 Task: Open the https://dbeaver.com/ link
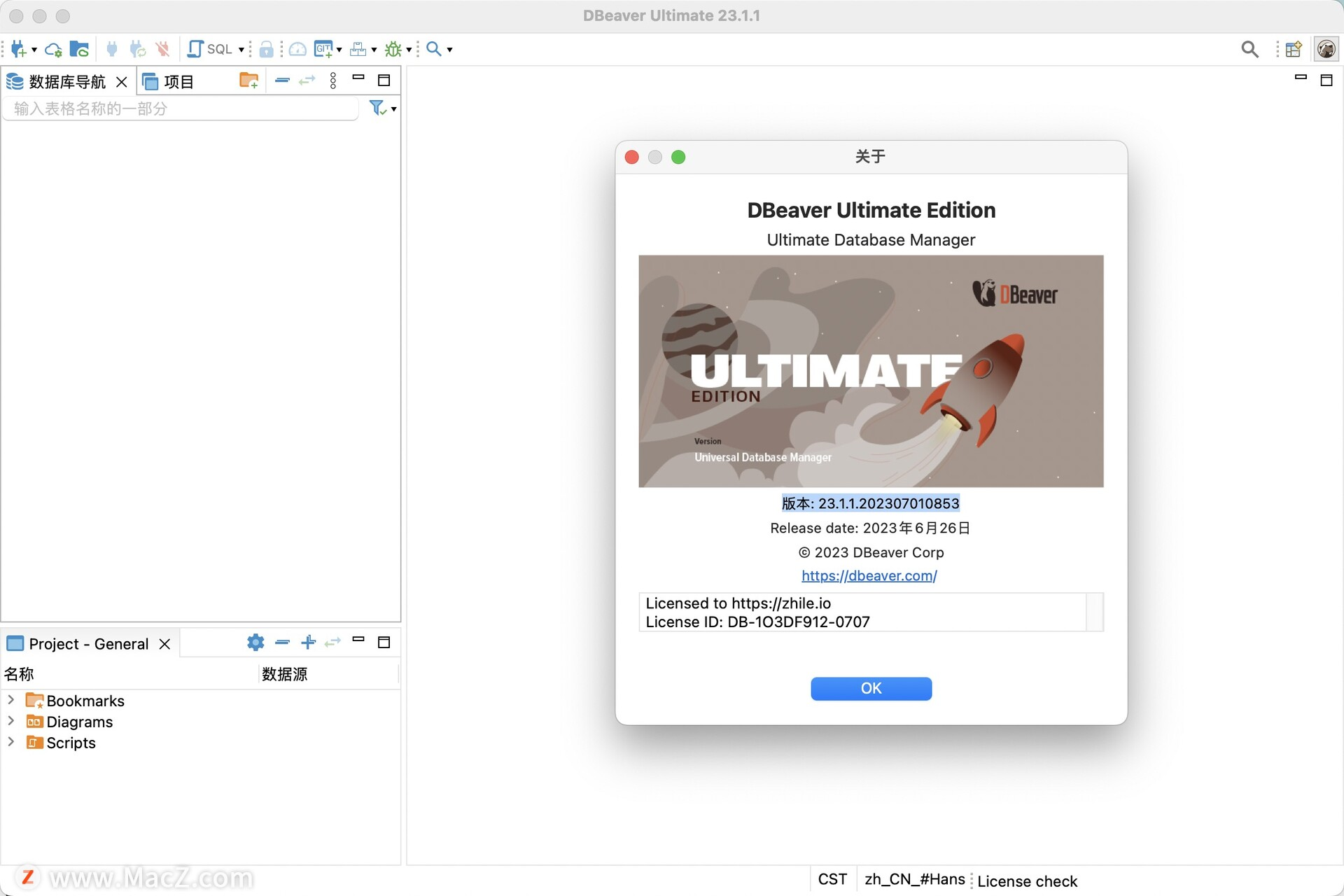[869, 575]
